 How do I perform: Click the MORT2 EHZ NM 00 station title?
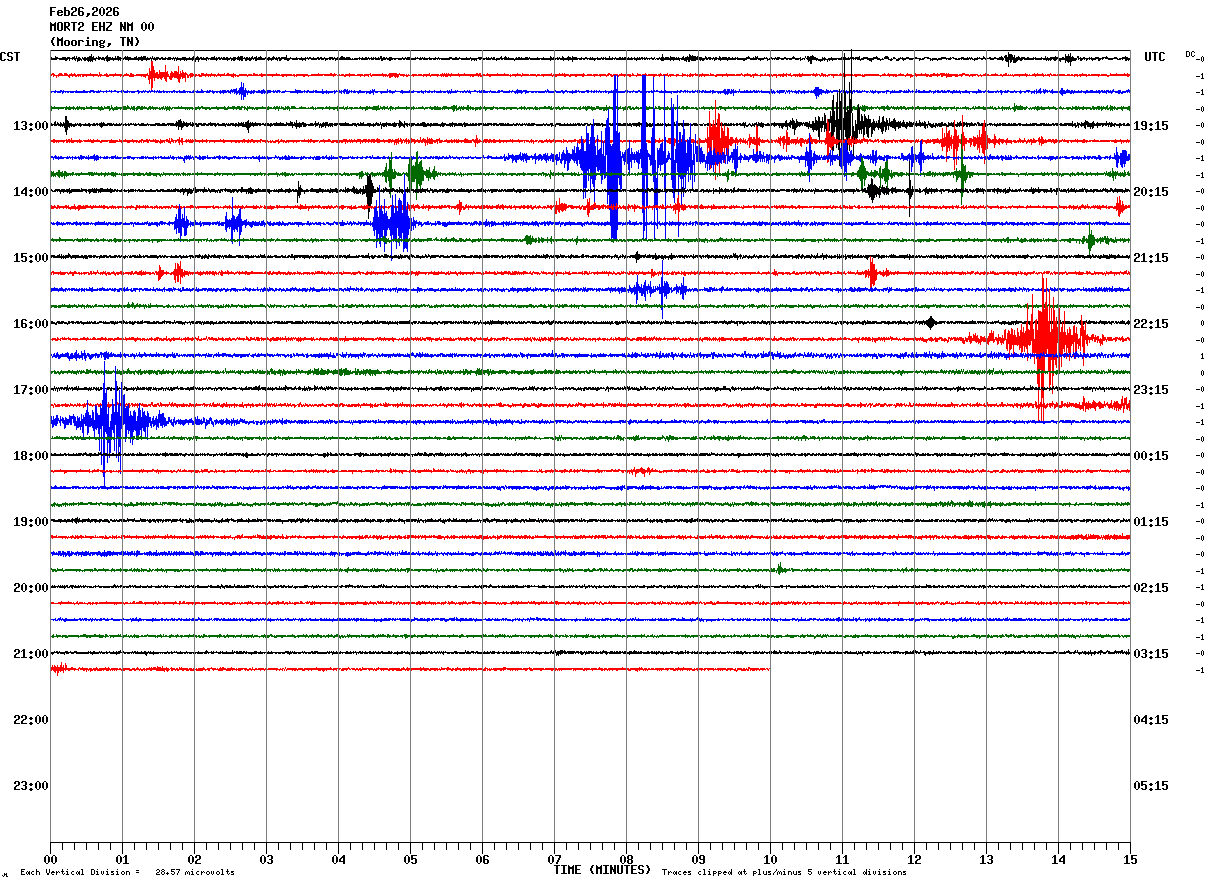(101, 27)
